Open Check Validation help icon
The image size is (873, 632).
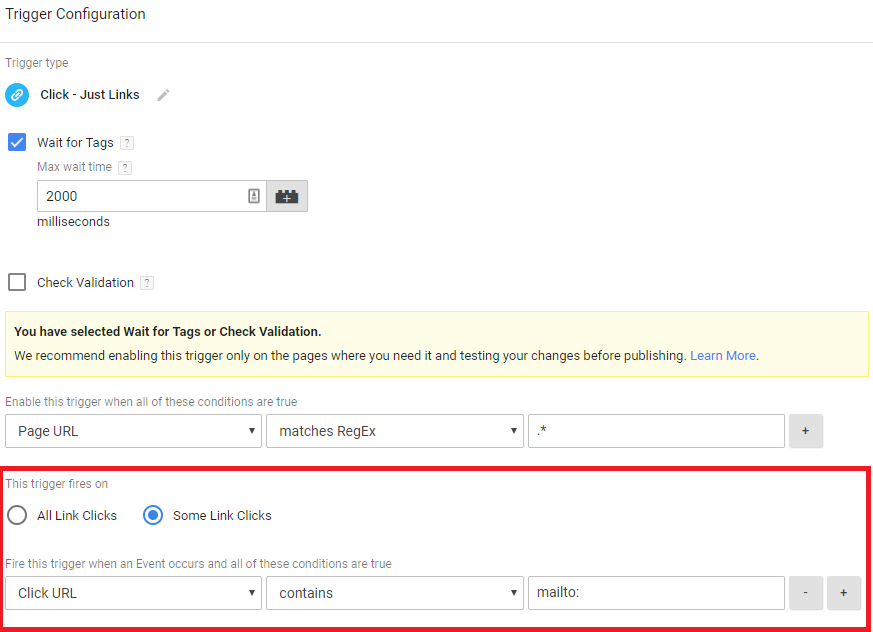(147, 283)
